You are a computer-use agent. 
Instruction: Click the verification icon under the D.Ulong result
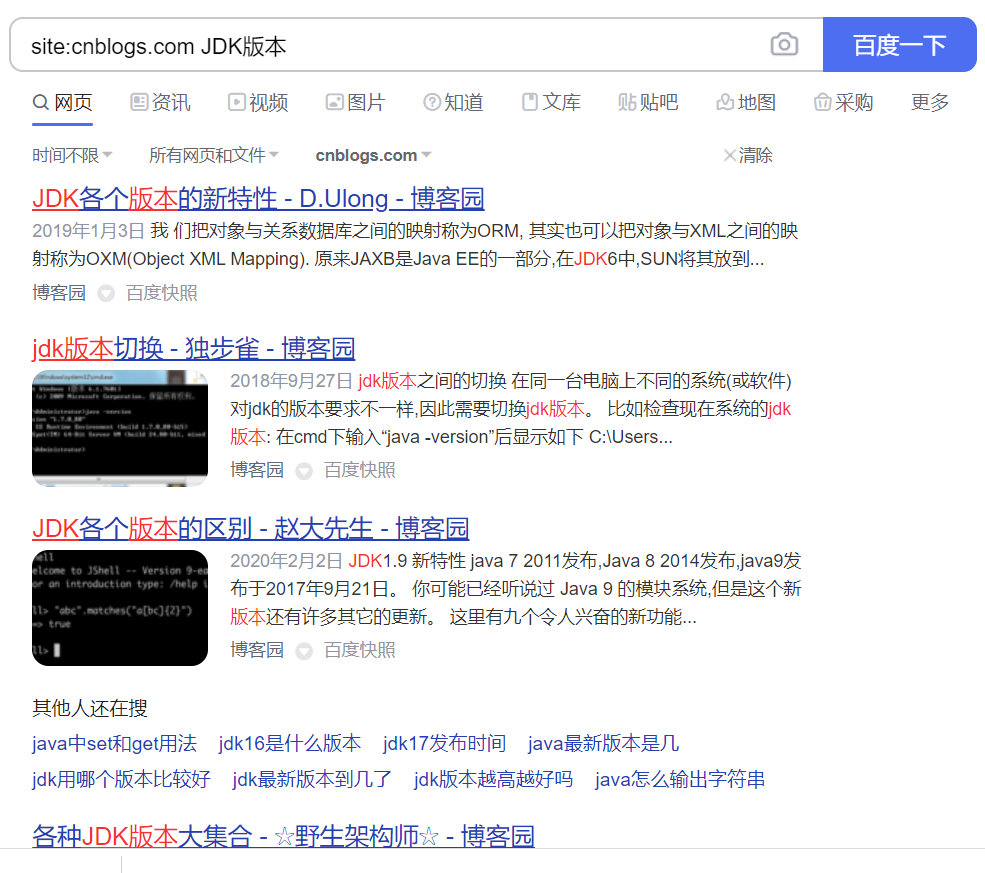106,293
